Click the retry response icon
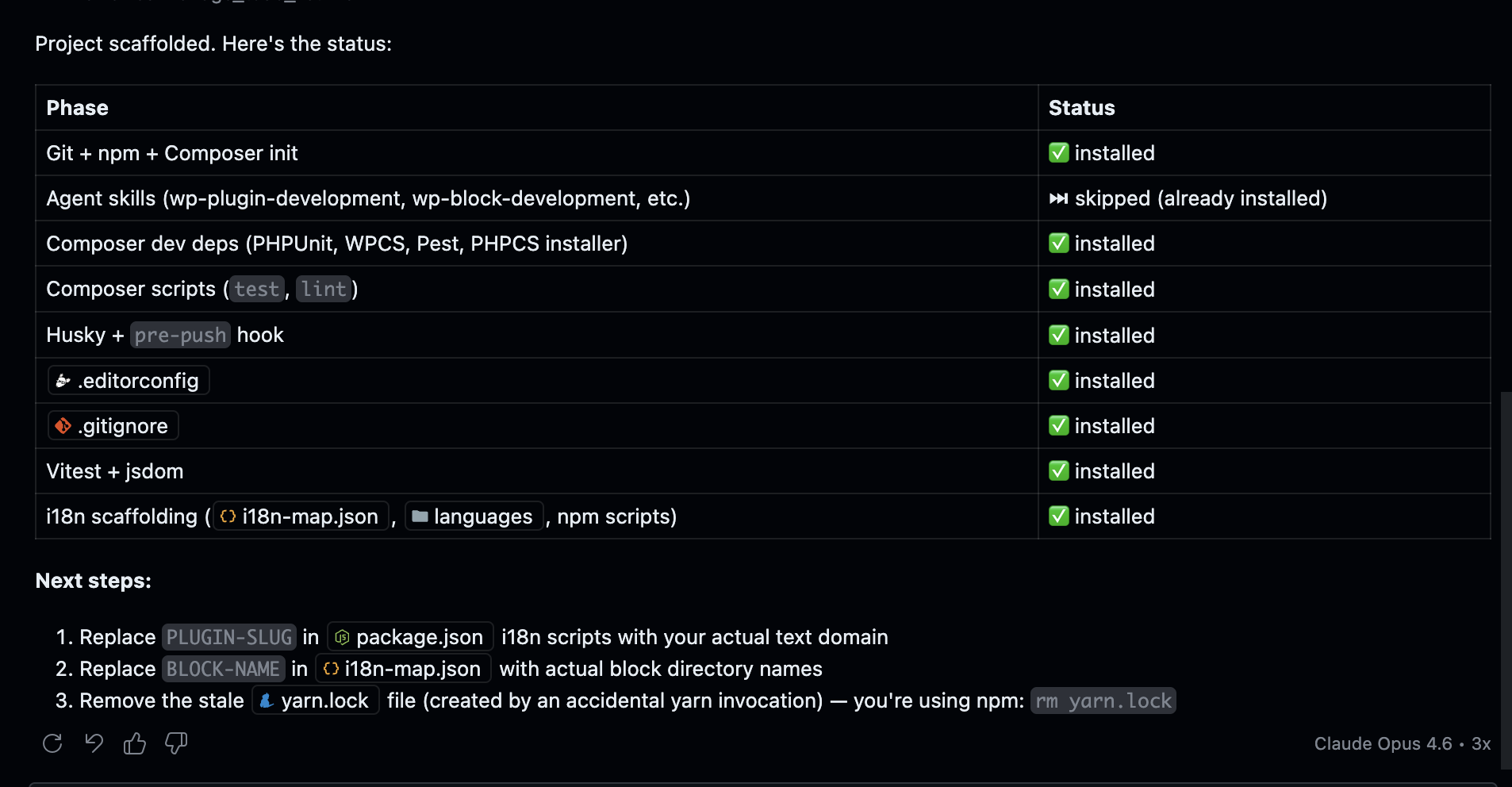This screenshot has width=1512, height=787. pos(52,743)
